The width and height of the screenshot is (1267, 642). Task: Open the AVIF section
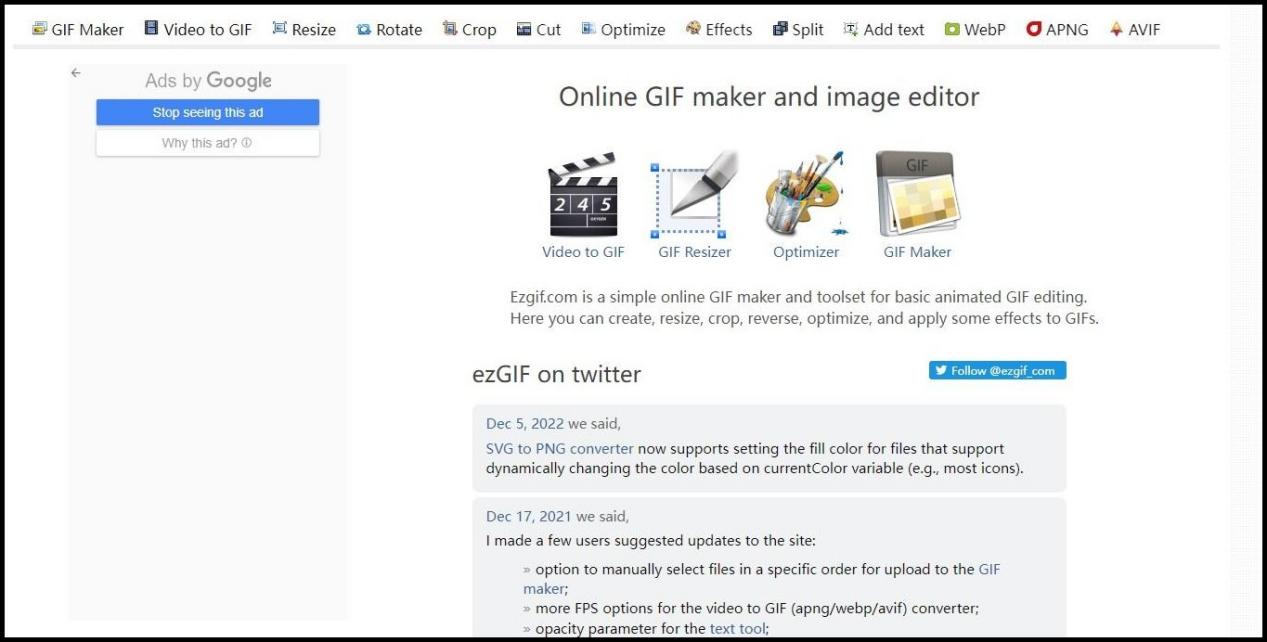point(1134,29)
